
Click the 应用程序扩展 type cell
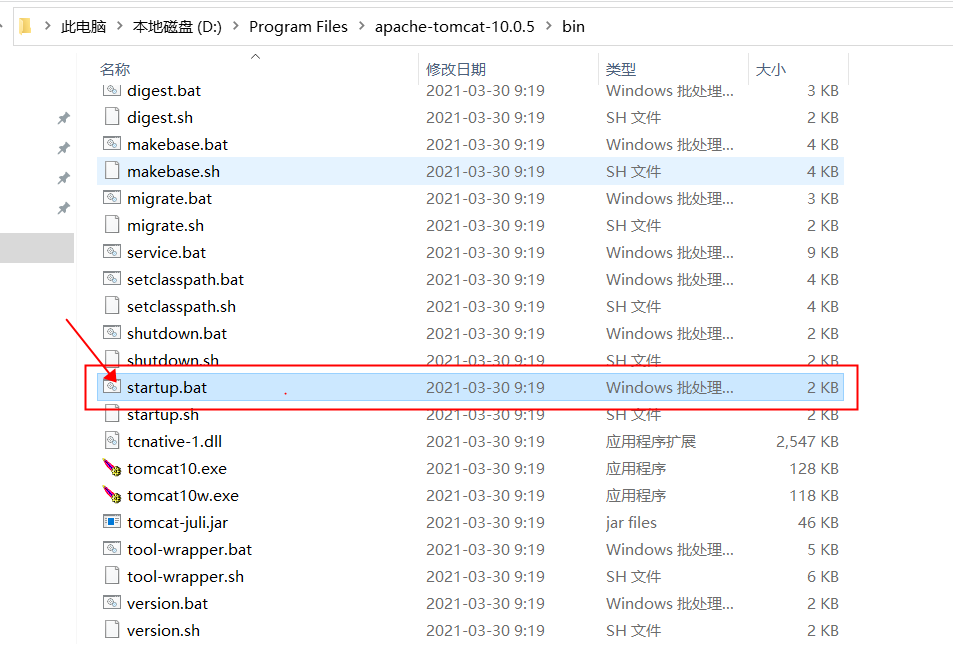(650, 441)
